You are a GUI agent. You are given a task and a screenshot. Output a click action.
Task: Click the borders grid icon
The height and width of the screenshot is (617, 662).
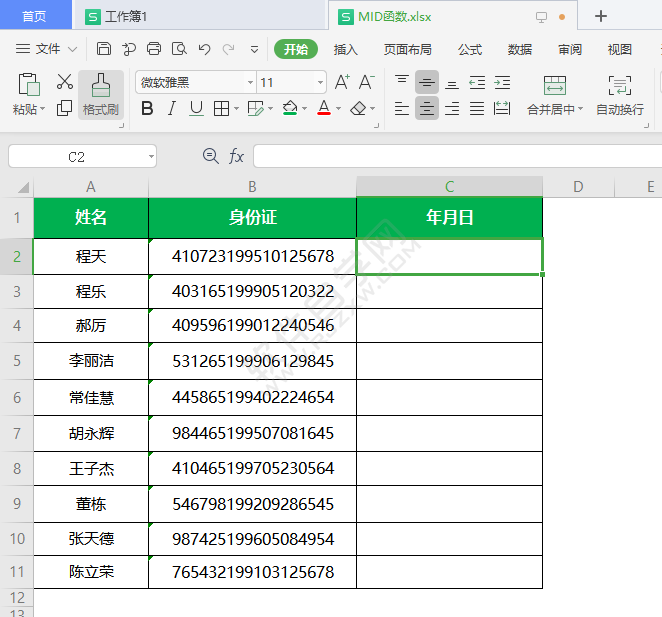click(221, 109)
